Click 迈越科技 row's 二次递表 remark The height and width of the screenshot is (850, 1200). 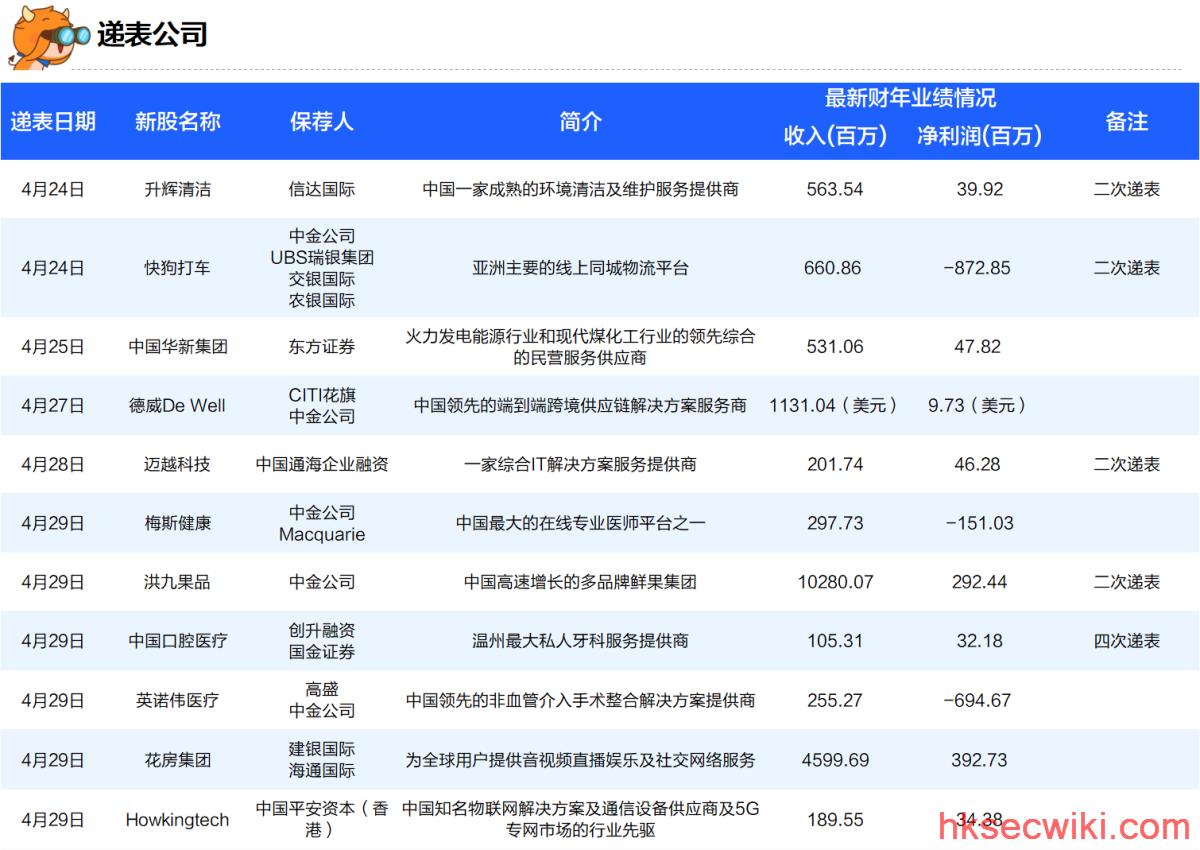[x=1127, y=464]
